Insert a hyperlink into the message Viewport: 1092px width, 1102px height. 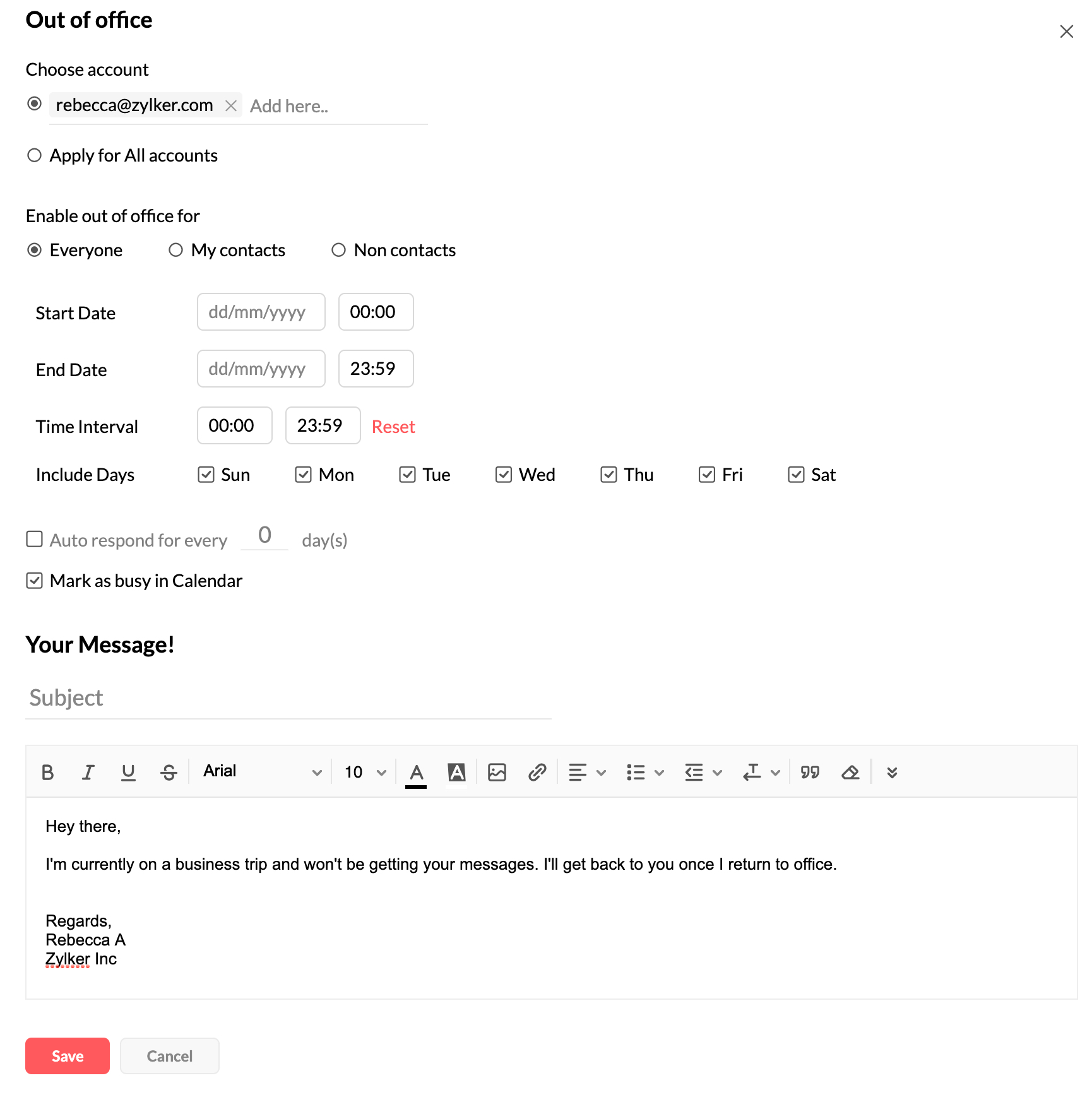pyautogui.click(x=537, y=771)
